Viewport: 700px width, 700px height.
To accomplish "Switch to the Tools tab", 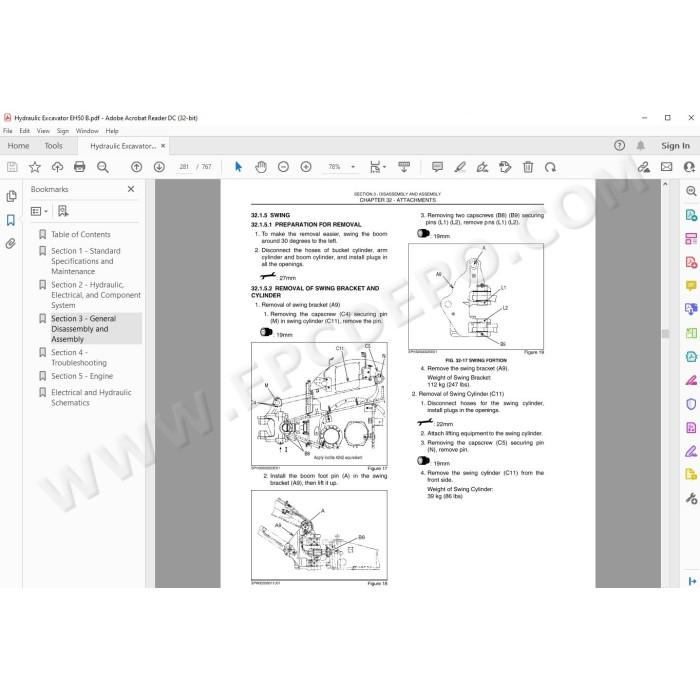I will [x=54, y=146].
